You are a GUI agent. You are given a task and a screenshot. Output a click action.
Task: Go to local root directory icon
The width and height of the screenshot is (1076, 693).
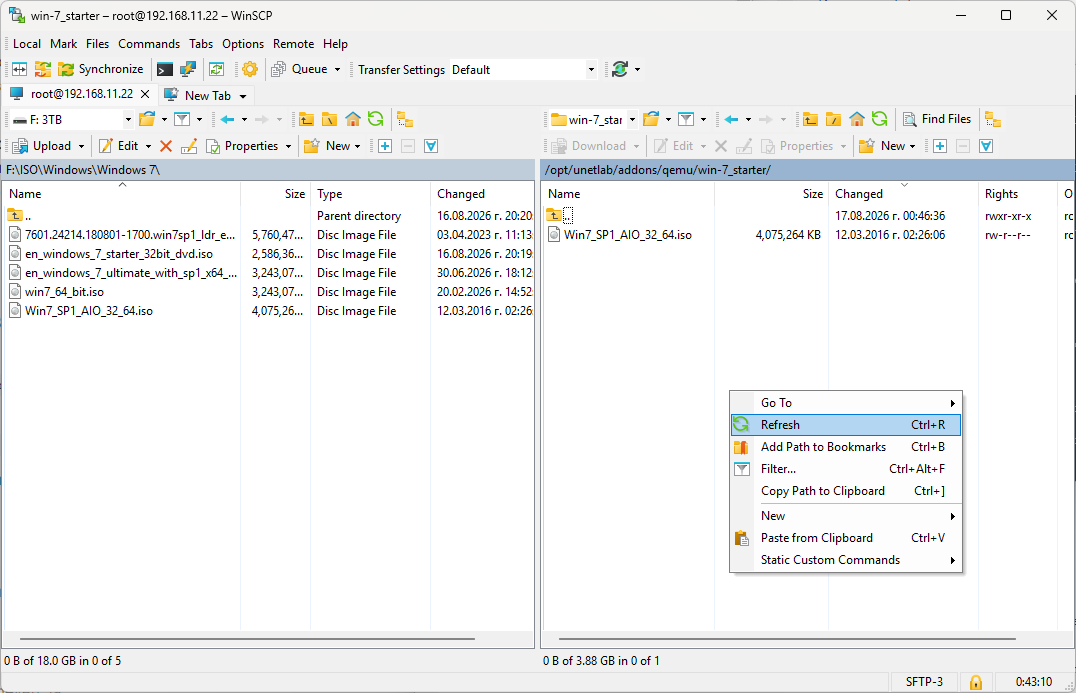329,120
